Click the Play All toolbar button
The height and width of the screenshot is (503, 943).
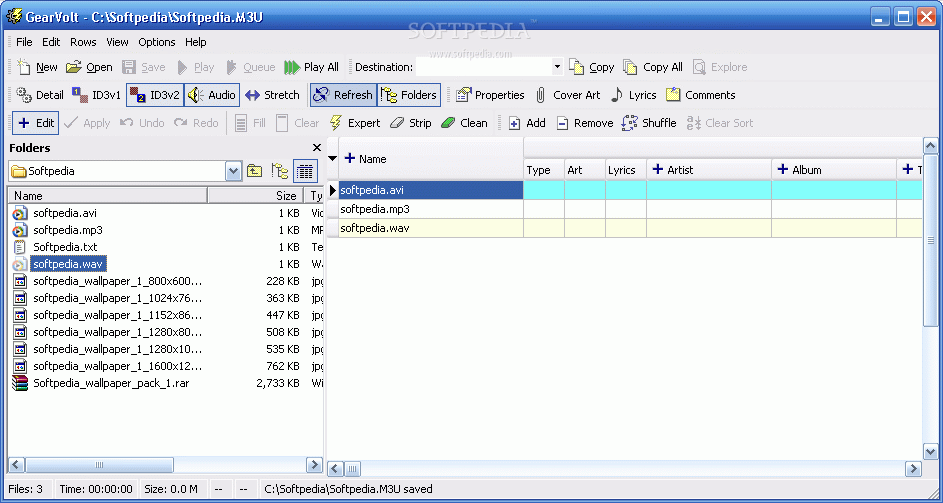312,67
